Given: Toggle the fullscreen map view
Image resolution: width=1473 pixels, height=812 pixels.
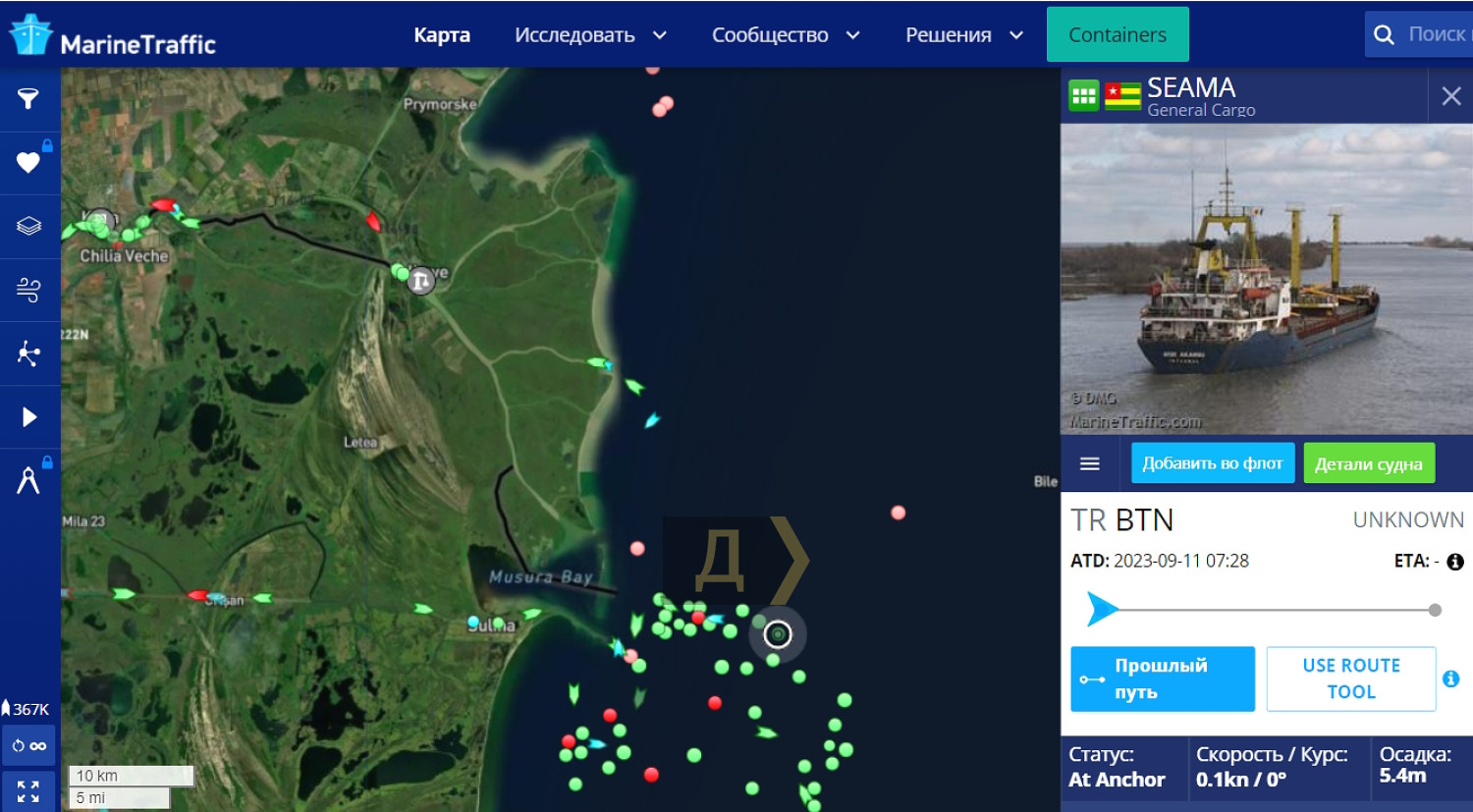Looking at the screenshot, I should pyautogui.click(x=28, y=791).
